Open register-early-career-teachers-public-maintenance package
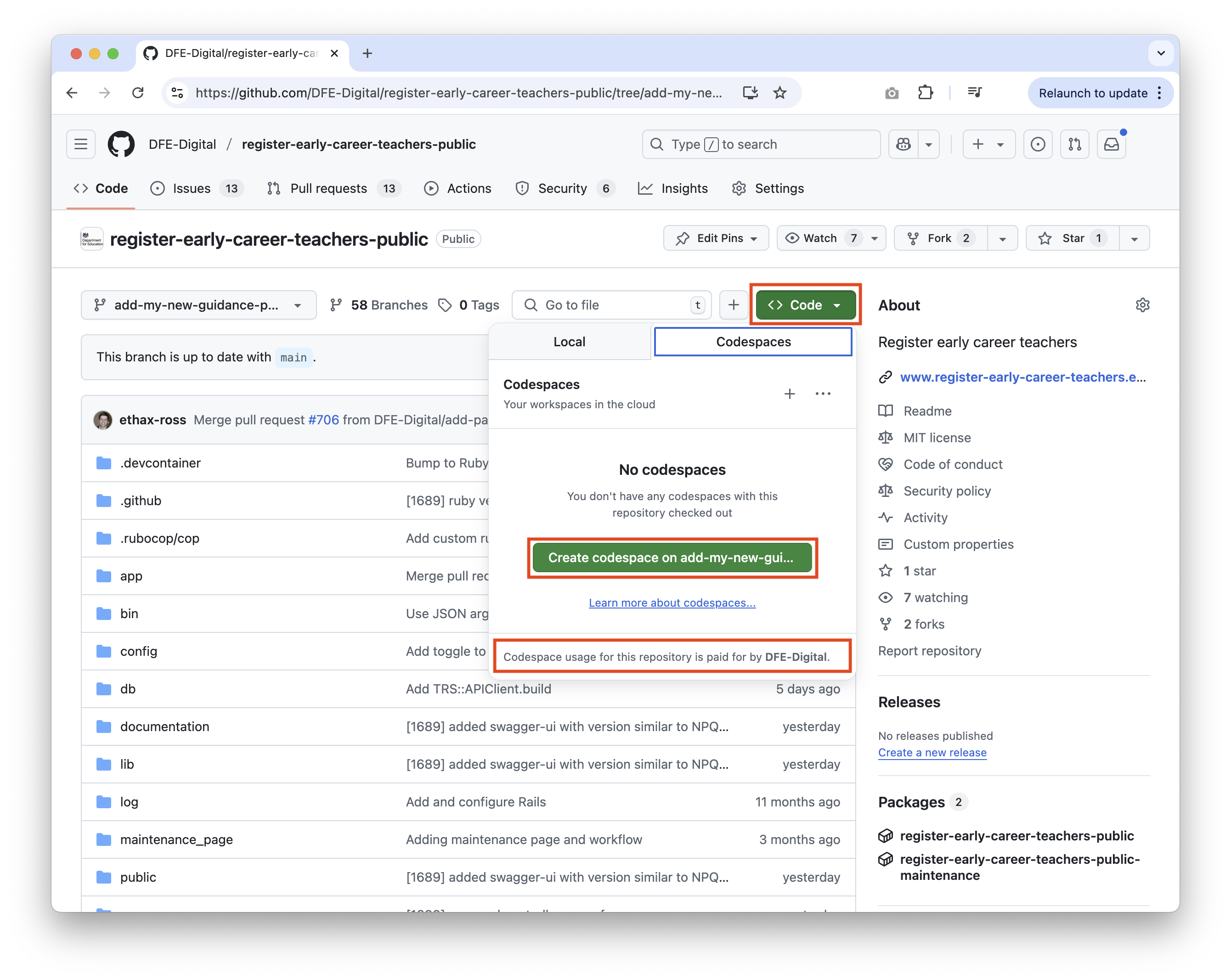 click(1020, 867)
